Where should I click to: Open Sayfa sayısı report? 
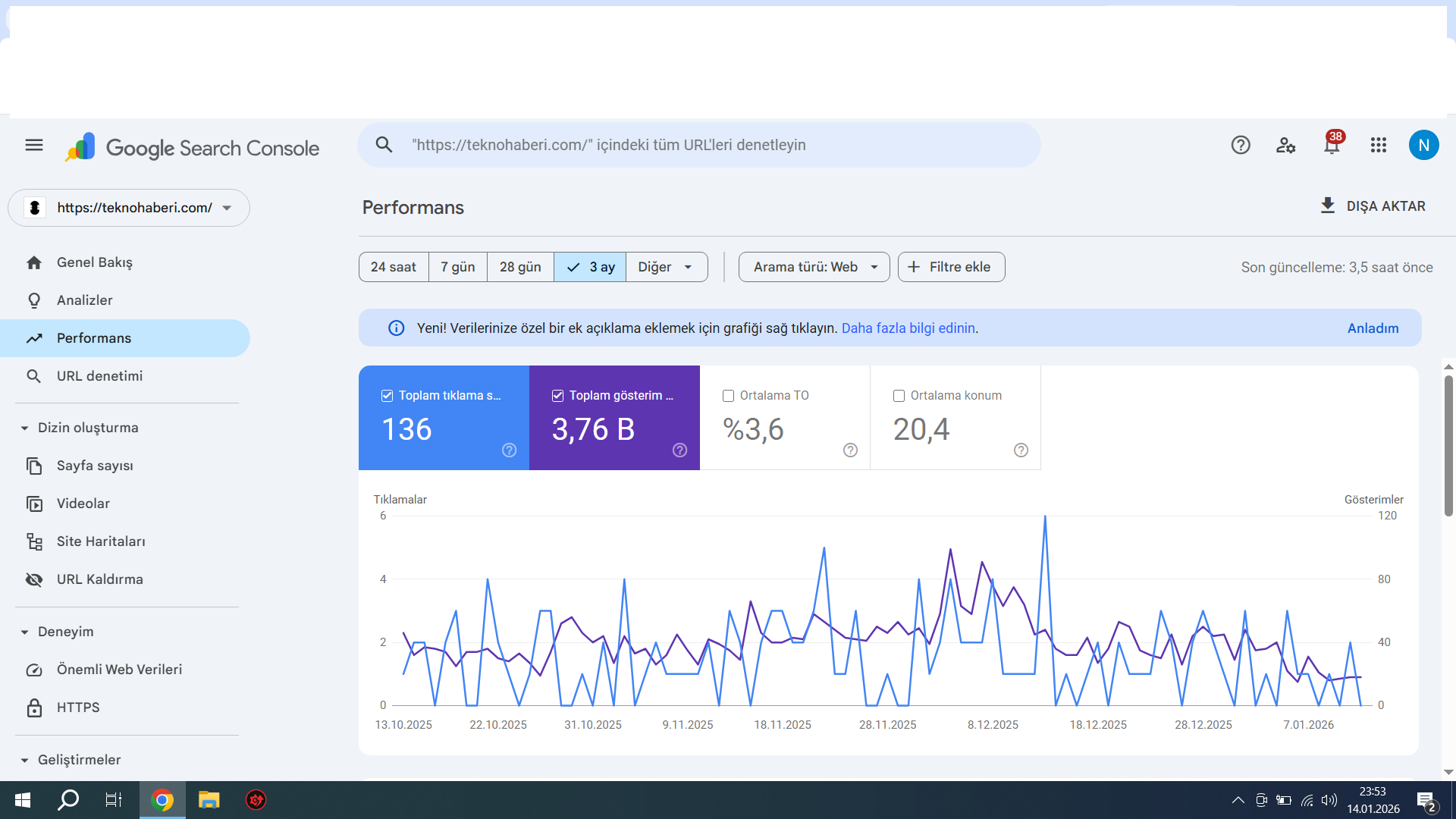click(x=125, y=466)
